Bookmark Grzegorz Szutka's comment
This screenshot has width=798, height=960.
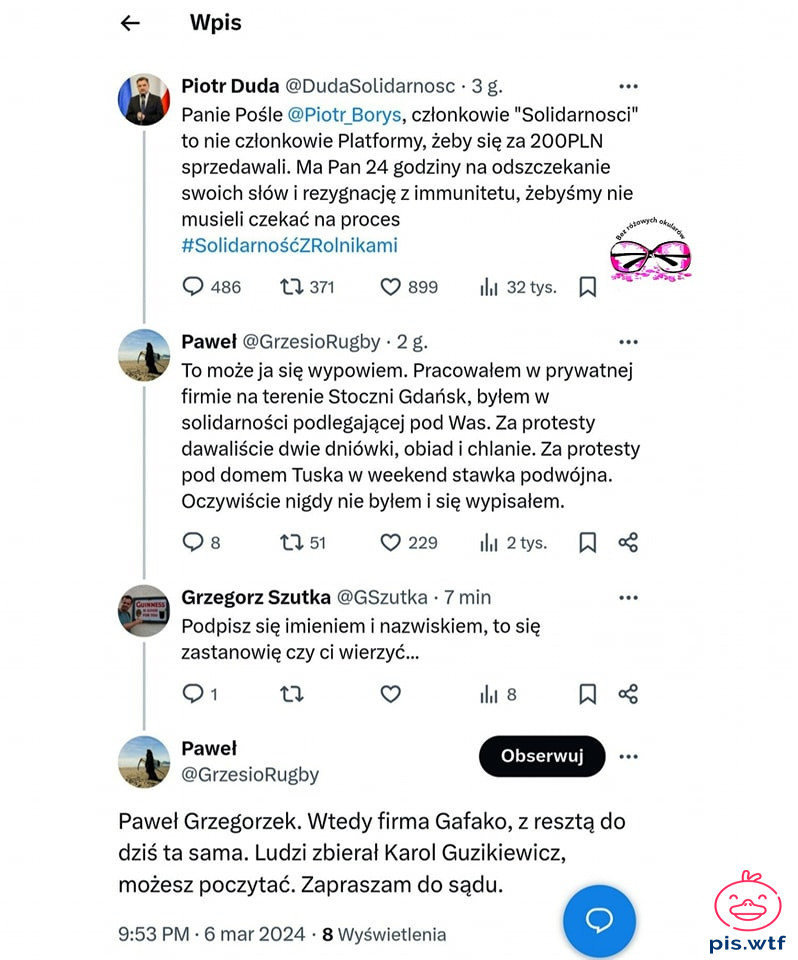tap(588, 694)
